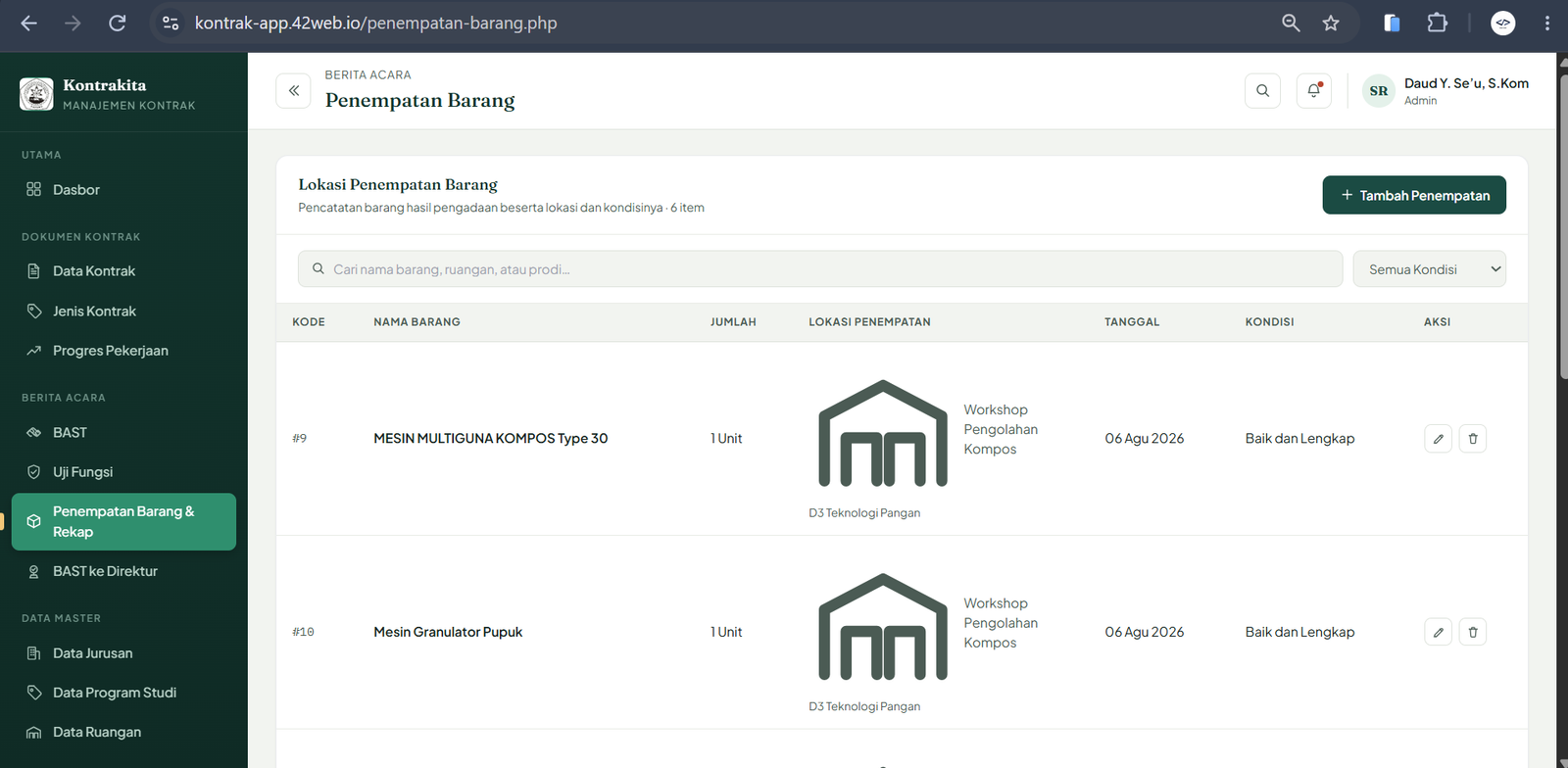Focus the Cari nama barang search field
This screenshot has width=1568, height=768.
pyautogui.click(x=820, y=269)
